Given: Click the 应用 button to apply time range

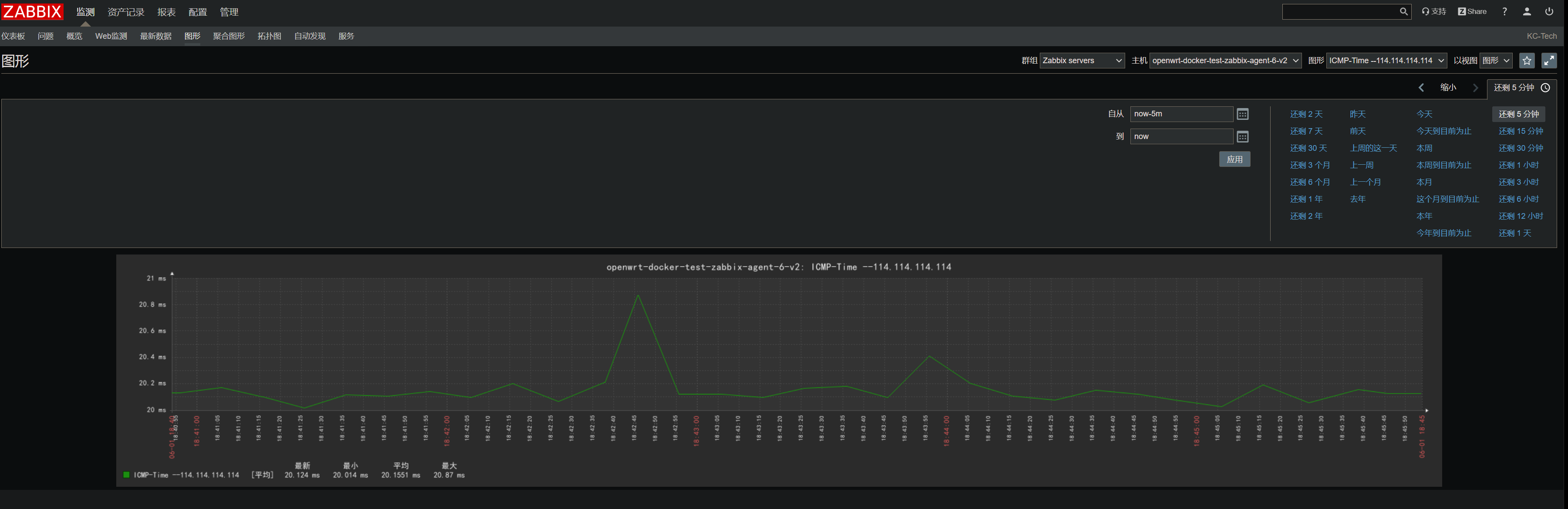Looking at the screenshot, I should coord(1234,159).
